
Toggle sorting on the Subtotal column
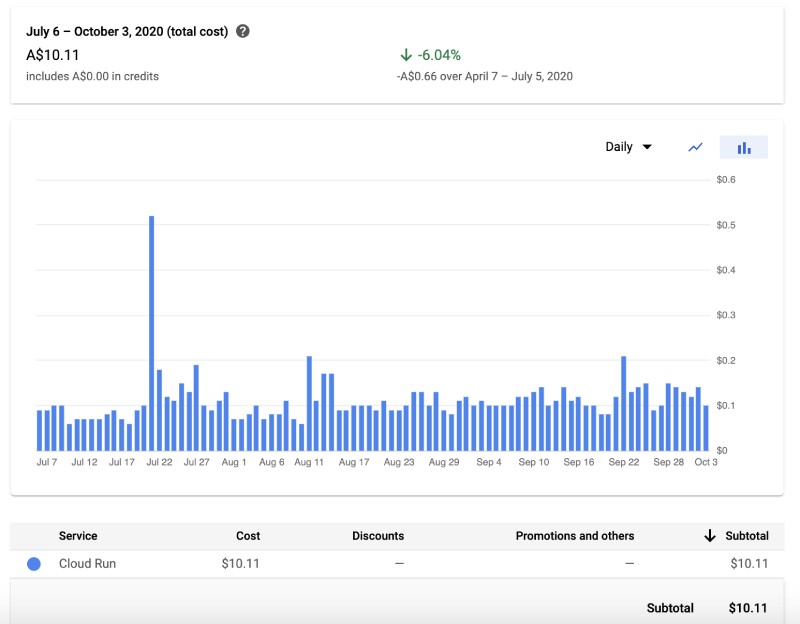(708, 536)
